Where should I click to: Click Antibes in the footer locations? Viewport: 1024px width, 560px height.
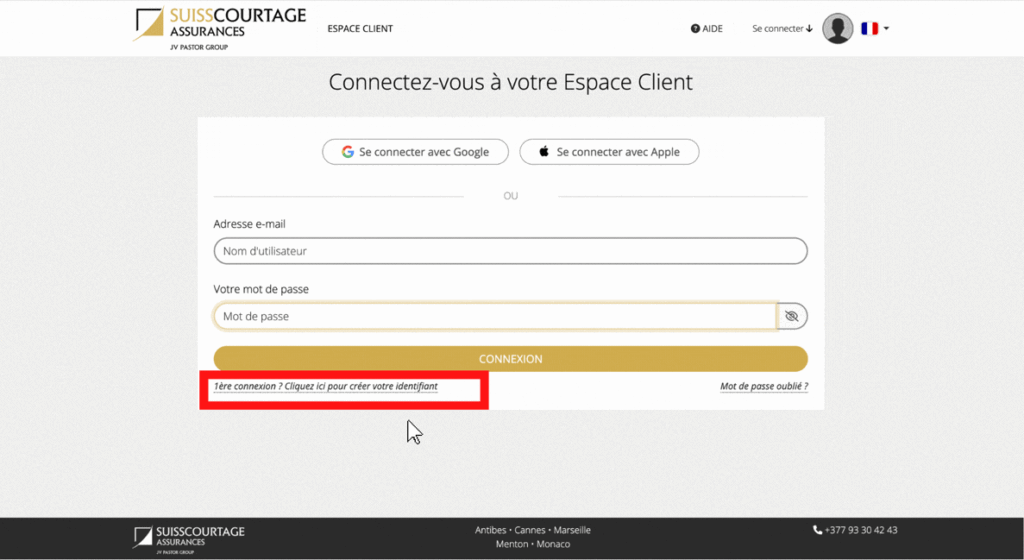(x=491, y=530)
